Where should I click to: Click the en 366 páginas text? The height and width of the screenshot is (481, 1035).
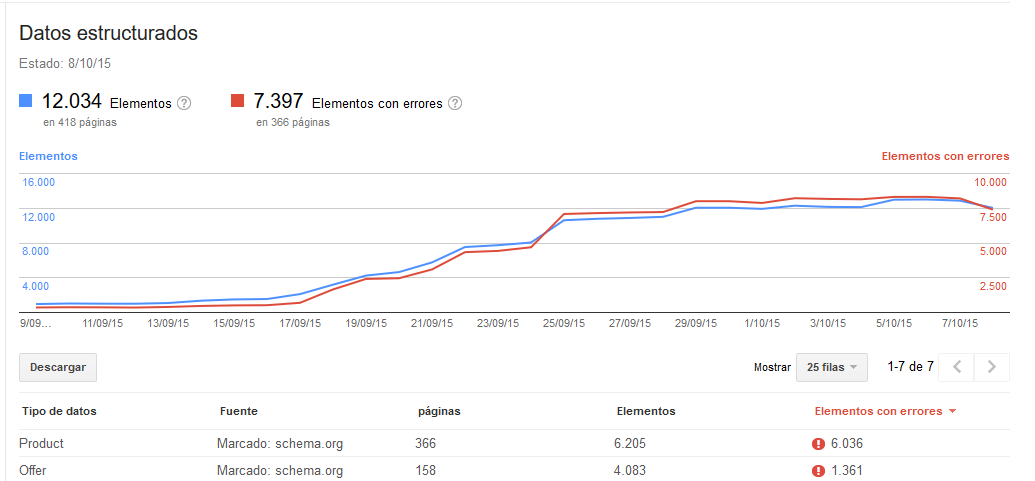293,122
